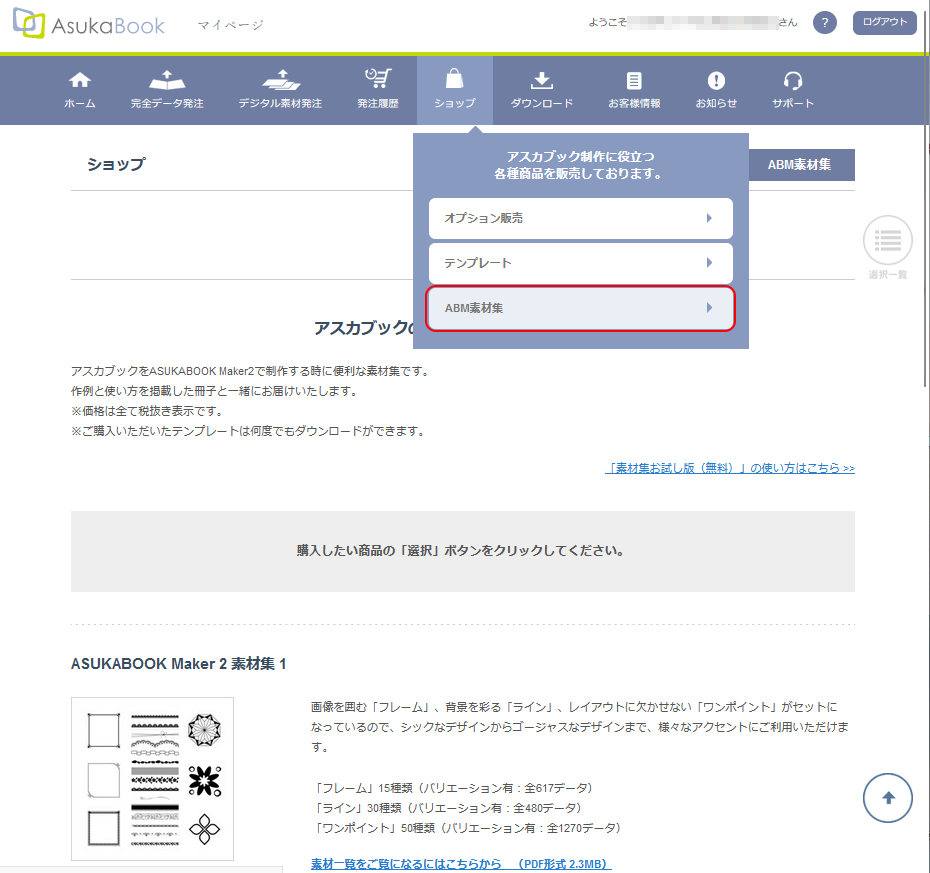Open the 選択一覧 list icon
Screen dimensions: 930x873
(x=887, y=240)
